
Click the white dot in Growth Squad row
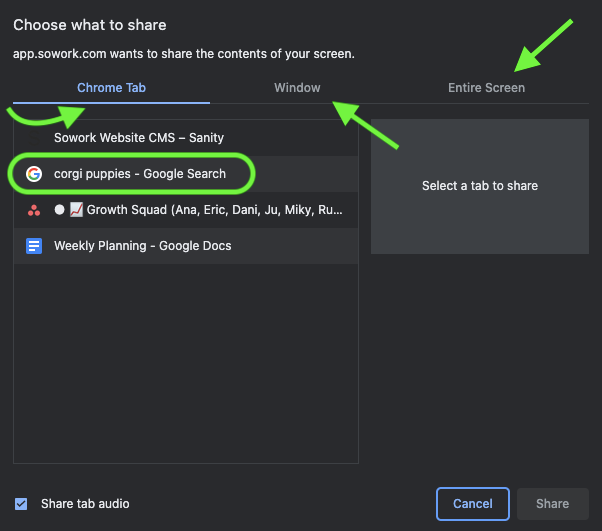point(60,210)
